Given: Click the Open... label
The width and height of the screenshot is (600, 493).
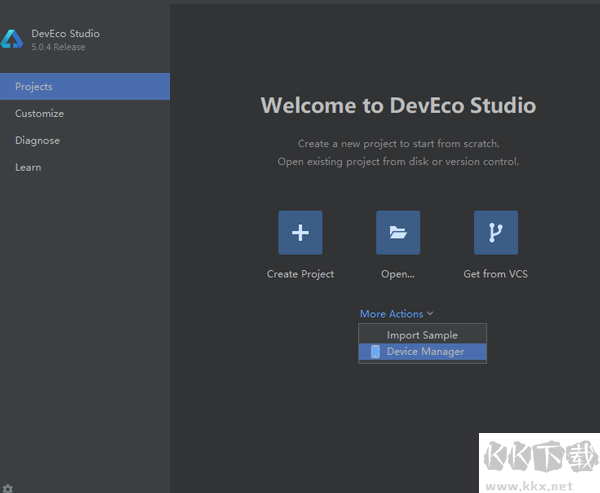Looking at the screenshot, I should [x=398, y=274].
